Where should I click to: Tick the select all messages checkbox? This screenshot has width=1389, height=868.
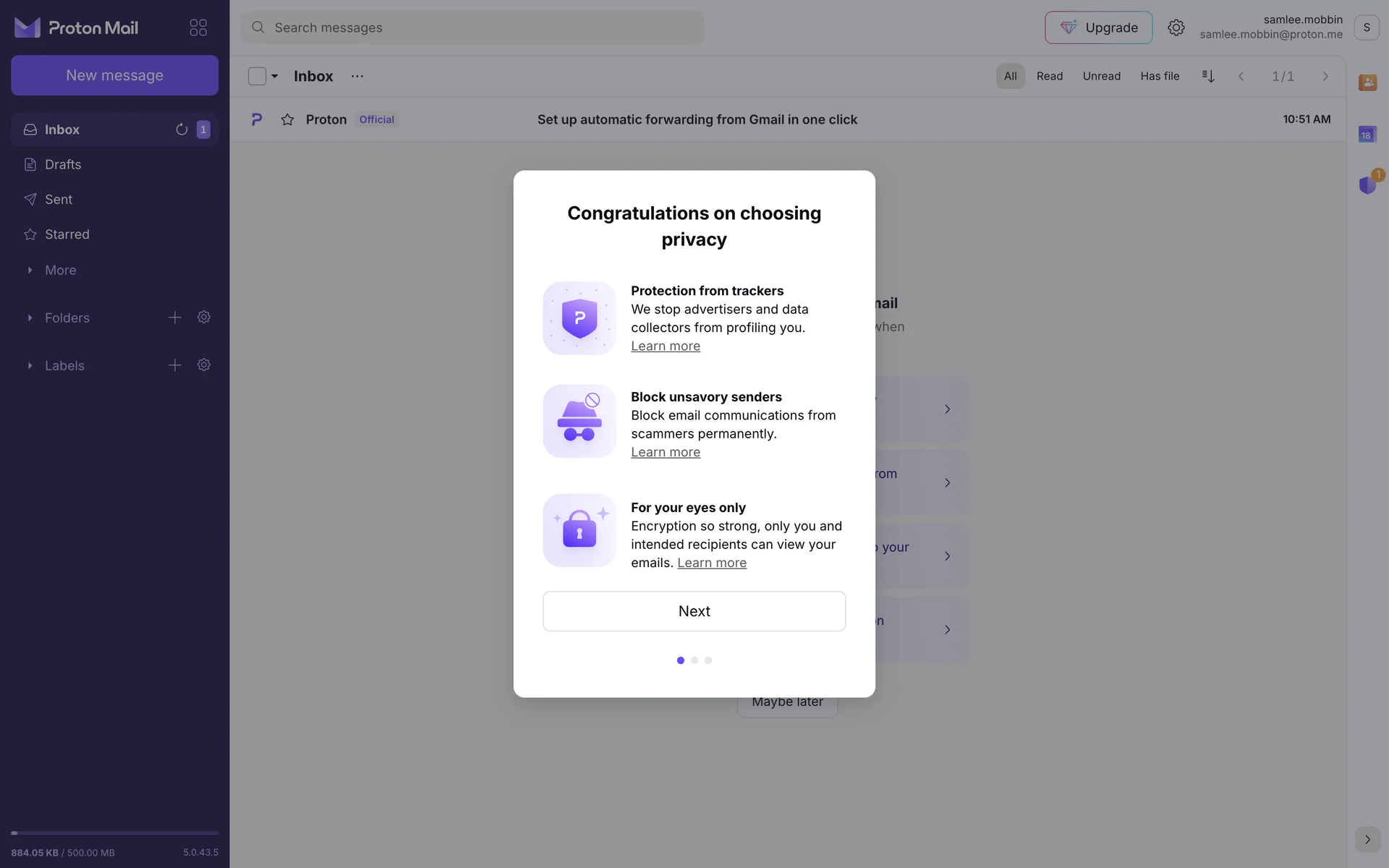click(257, 76)
